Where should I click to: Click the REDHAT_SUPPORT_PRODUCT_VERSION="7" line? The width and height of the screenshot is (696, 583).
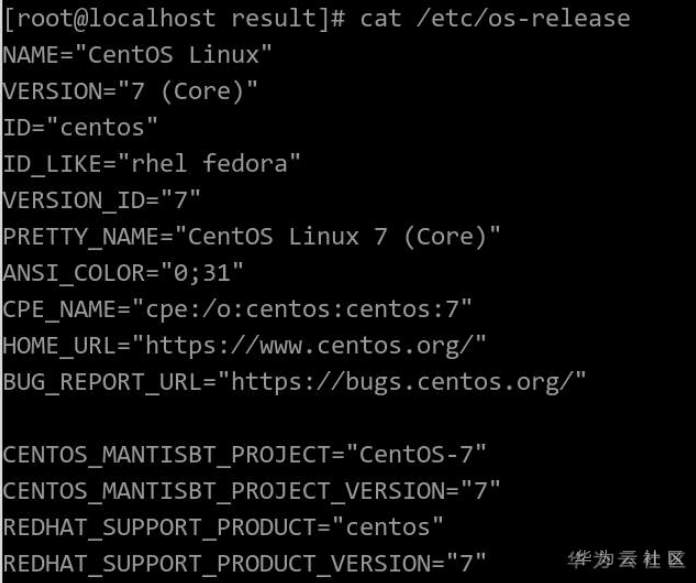(x=245, y=562)
